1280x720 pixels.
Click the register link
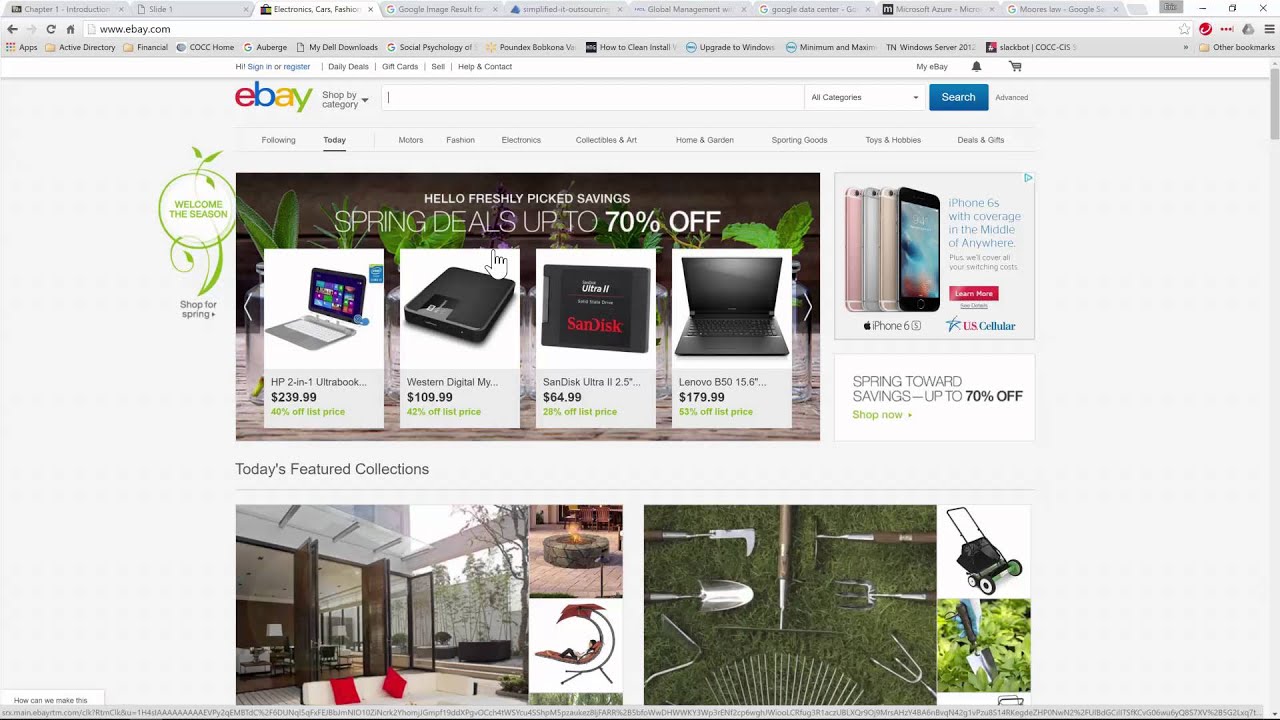[x=297, y=67]
